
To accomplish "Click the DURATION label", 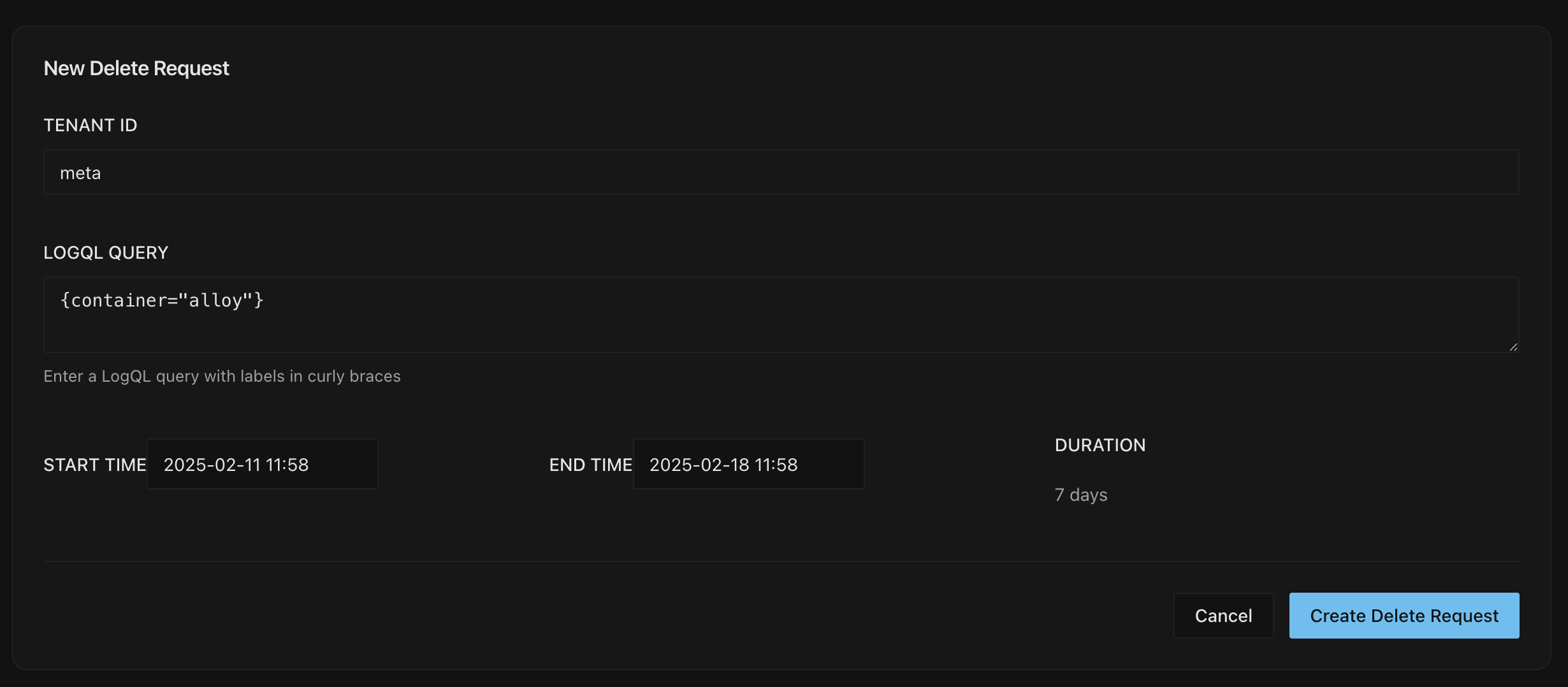I will [1100, 445].
